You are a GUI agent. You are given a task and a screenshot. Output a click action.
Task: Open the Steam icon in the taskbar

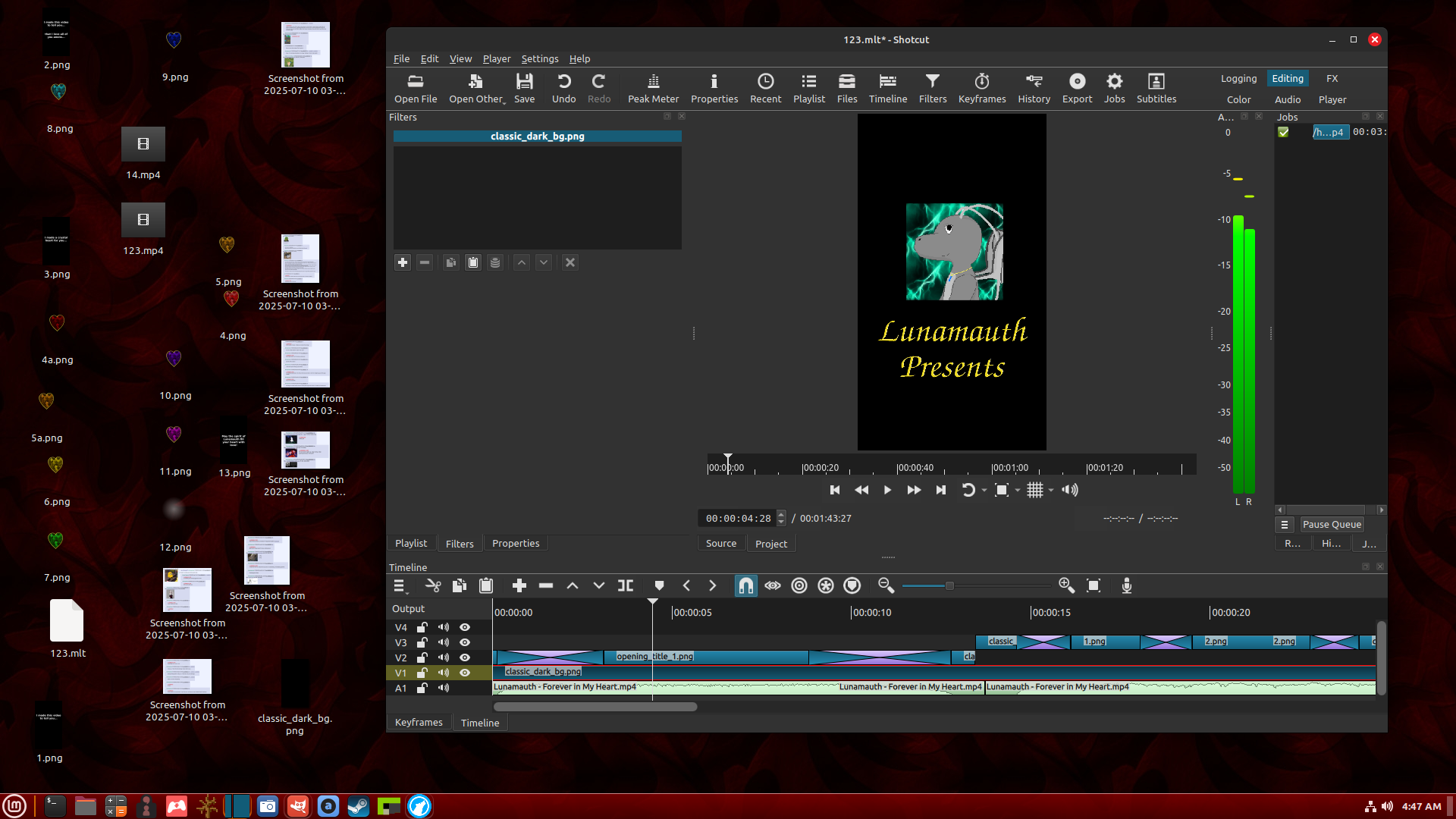[359, 806]
